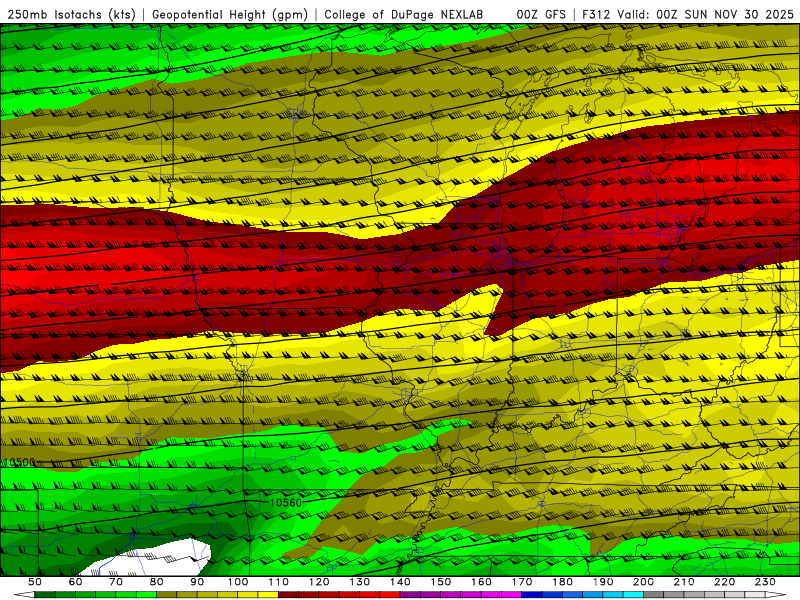This screenshot has width=800, height=600.
Task: Click the '250mb Isotachs (kts)' title text
Action: (71, 15)
